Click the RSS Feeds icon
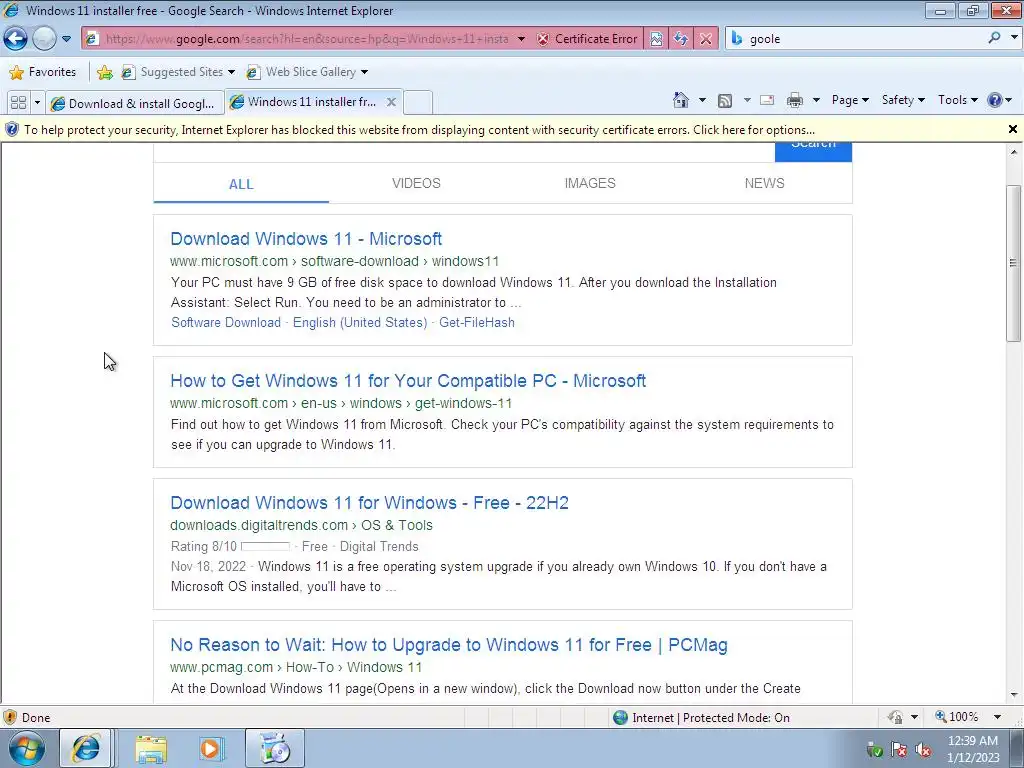 [x=725, y=101]
